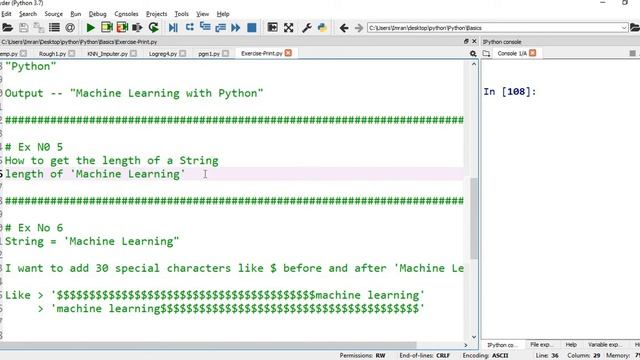Start debugging with Debug file icon
Screen dimensions: 640x360
(x=173, y=28)
